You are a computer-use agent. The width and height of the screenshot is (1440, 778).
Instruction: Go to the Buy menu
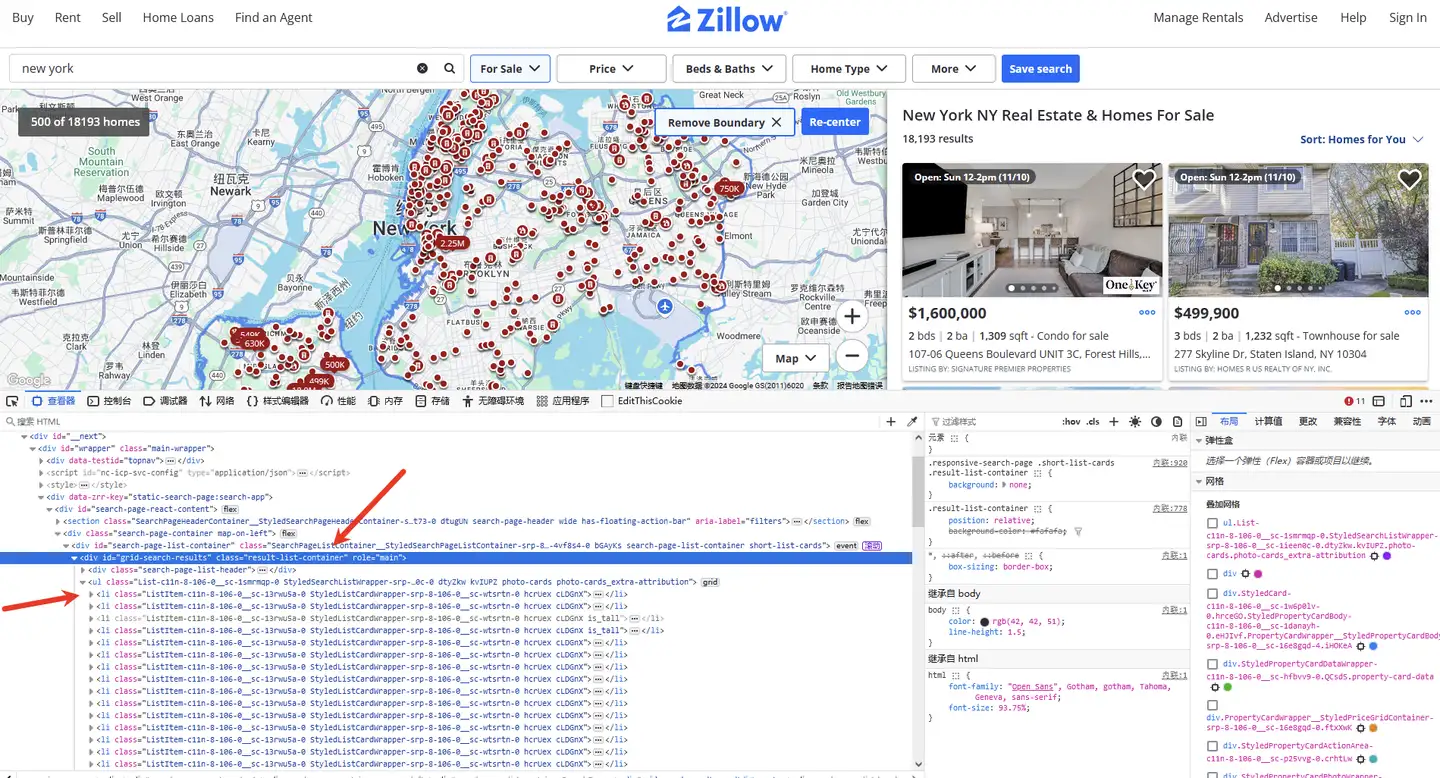tap(23, 18)
